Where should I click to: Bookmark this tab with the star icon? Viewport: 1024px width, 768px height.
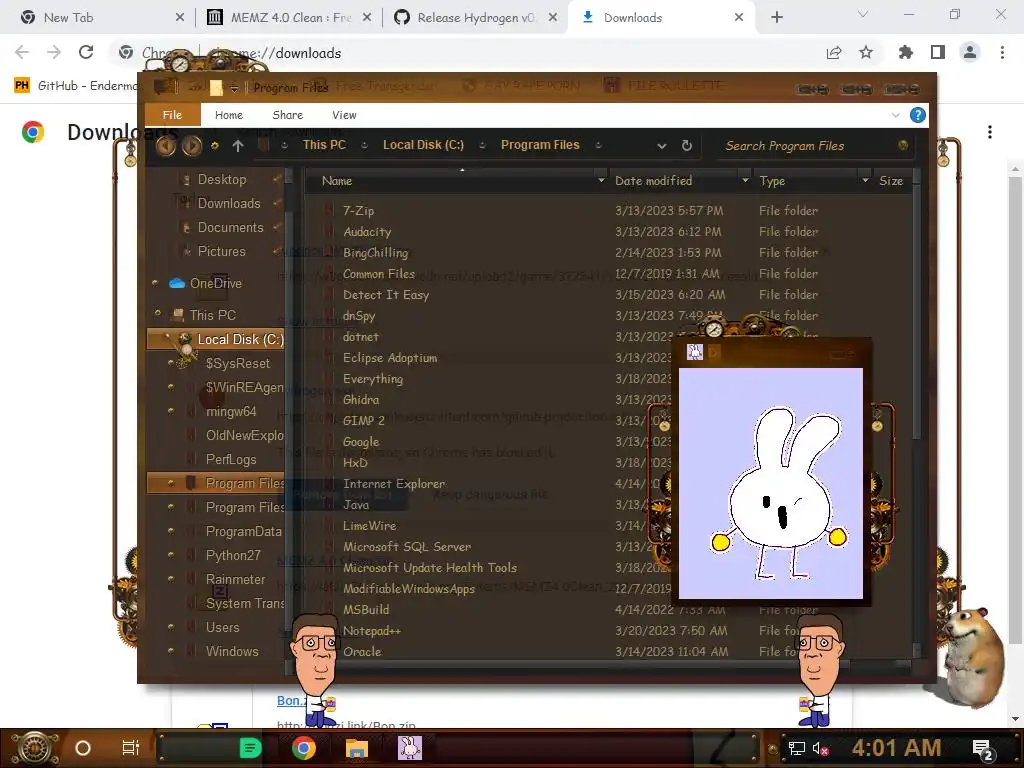click(x=866, y=52)
